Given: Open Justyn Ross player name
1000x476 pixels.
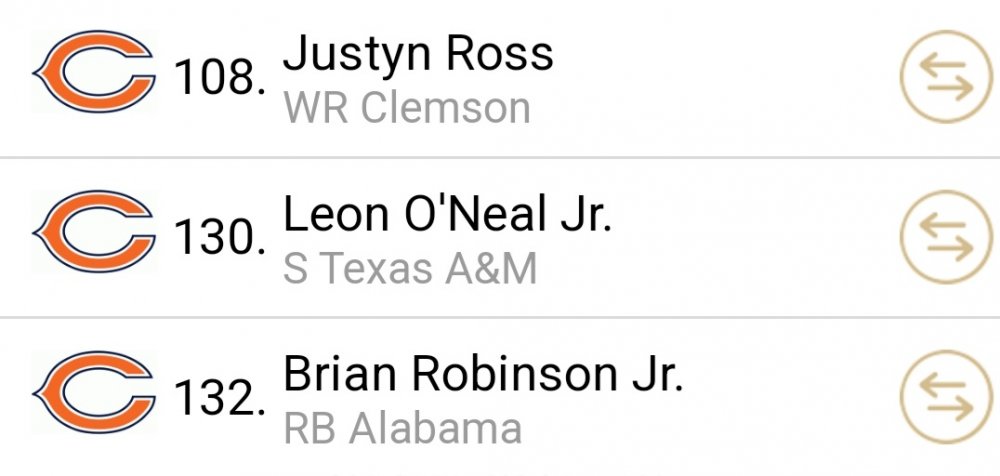Looking at the screenshot, I should coord(418,53).
